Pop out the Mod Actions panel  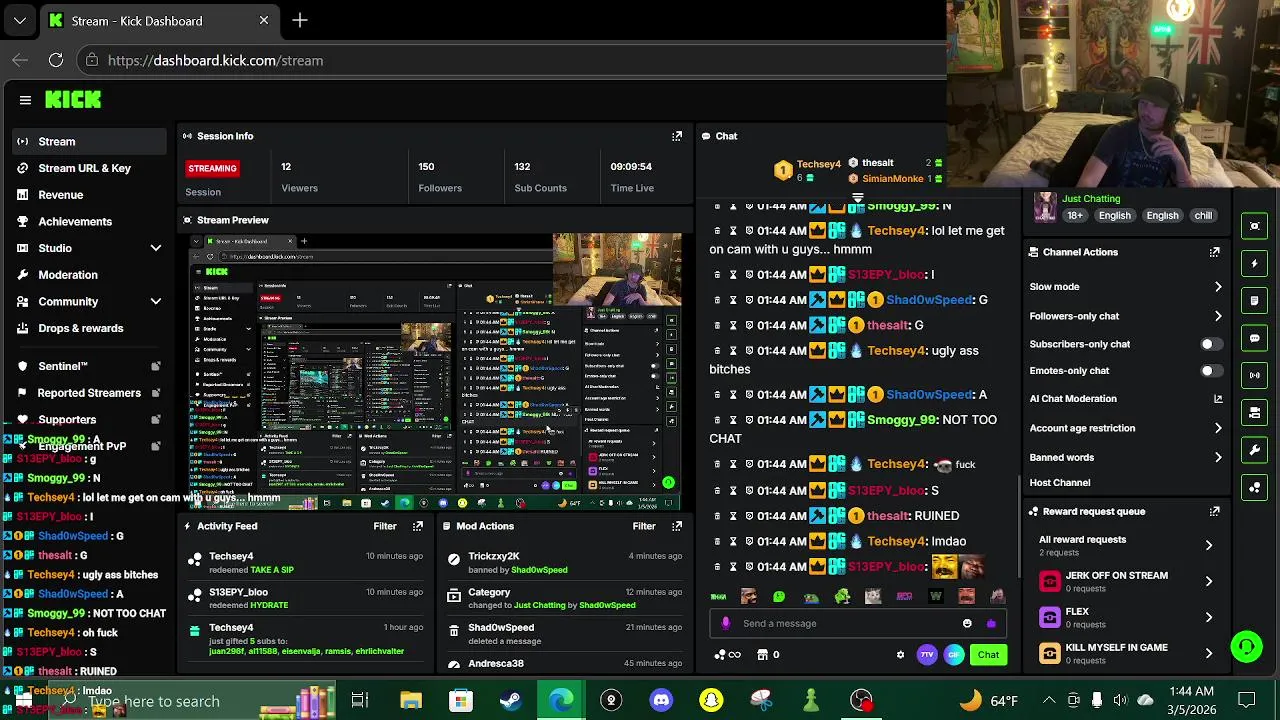(x=677, y=526)
